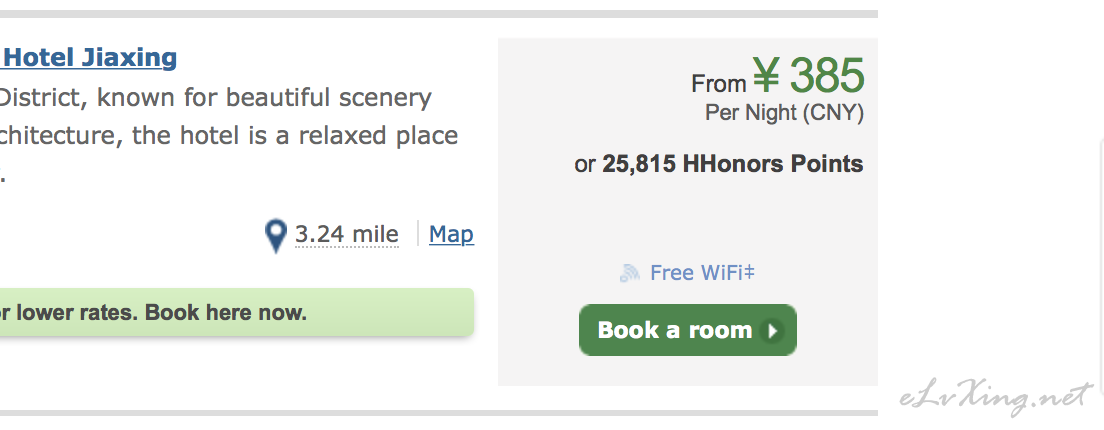This screenshot has height=430, width=1104.
Task: Click the 'beautiful scenery' description line
Action: click(x=215, y=97)
